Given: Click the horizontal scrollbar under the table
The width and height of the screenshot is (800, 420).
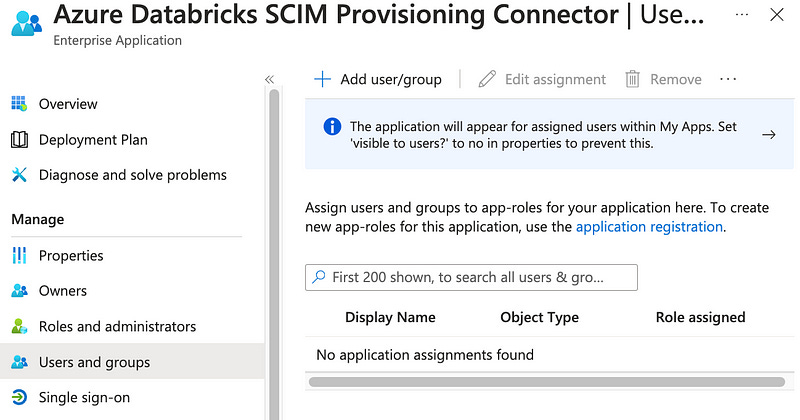Looking at the screenshot, I should pos(547,382).
